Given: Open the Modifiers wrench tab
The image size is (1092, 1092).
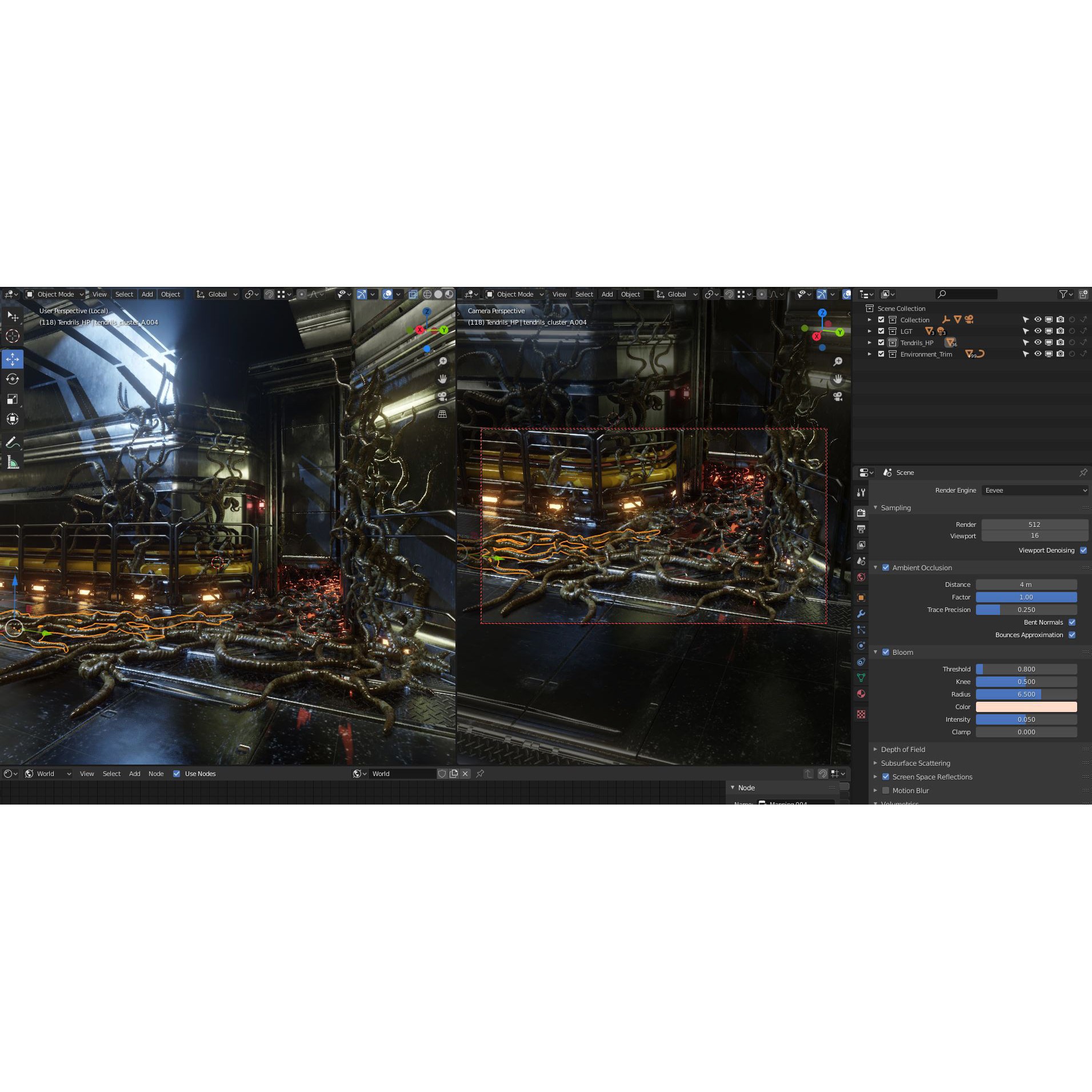Looking at the screenshot, I should pyautogui.click(x=861, y=614).
